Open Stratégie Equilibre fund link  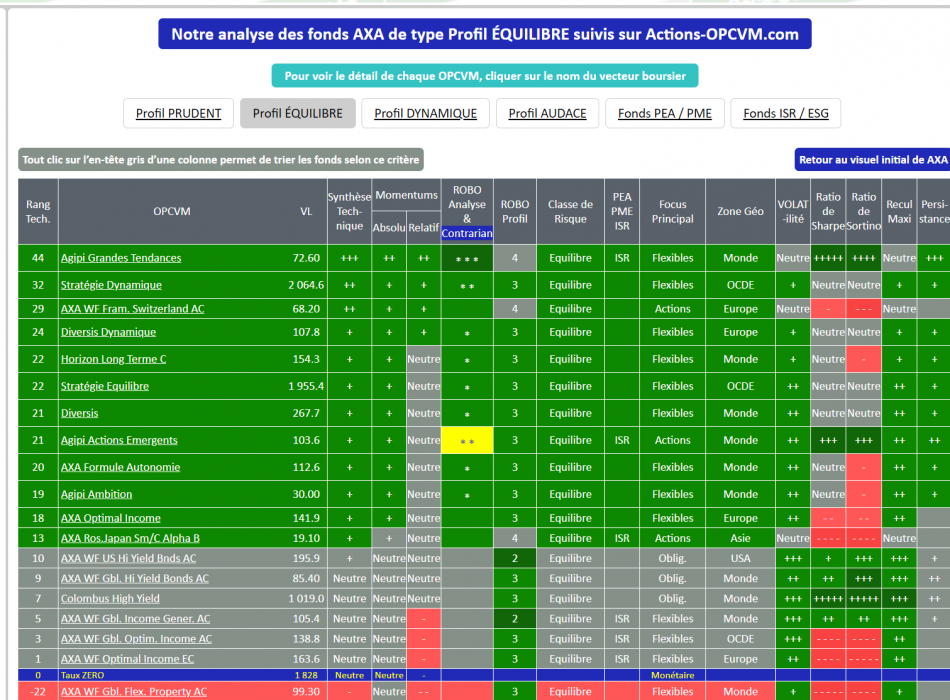point(104,386)
